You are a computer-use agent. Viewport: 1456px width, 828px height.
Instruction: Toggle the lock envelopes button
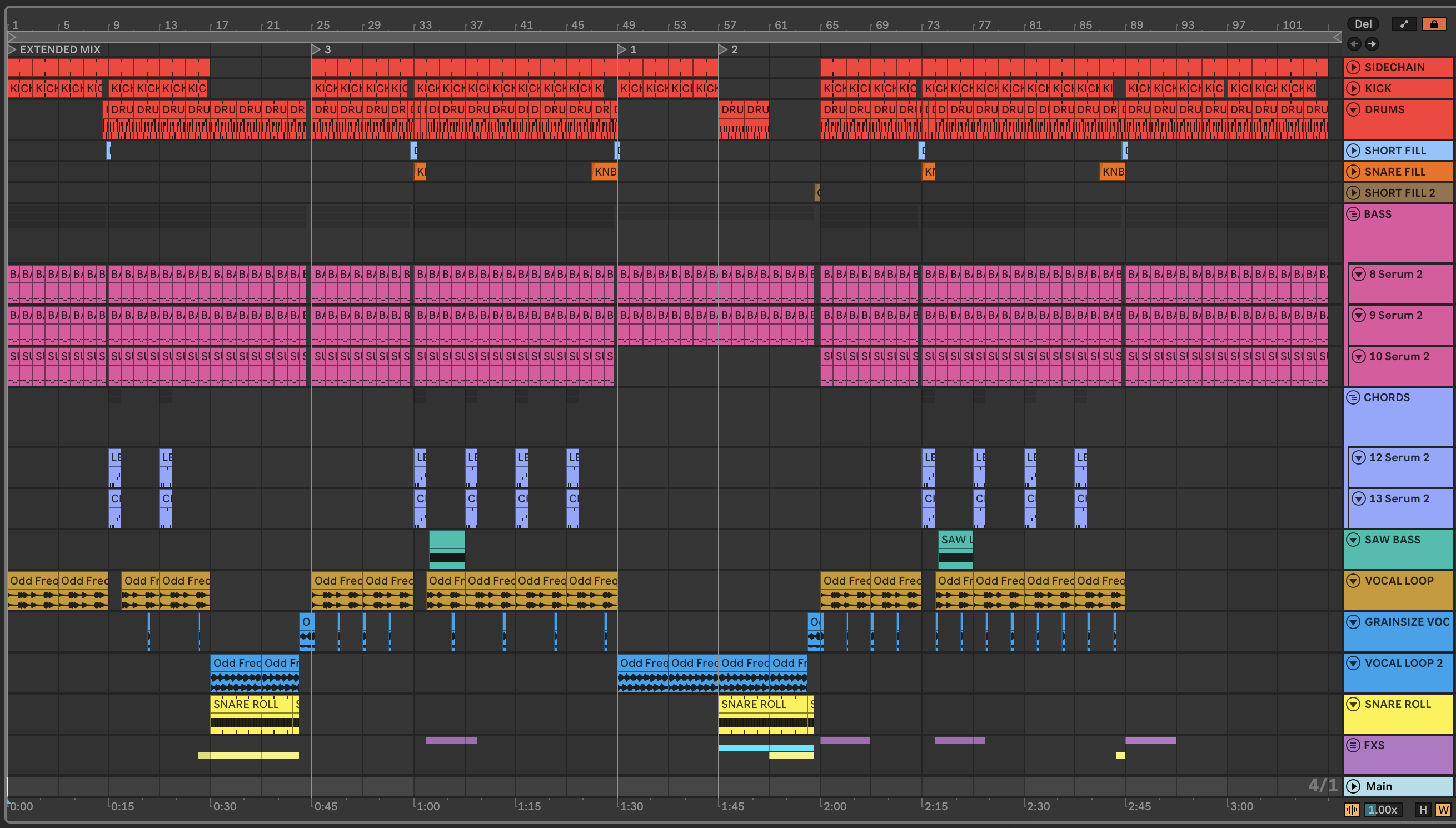[1434, 24]
